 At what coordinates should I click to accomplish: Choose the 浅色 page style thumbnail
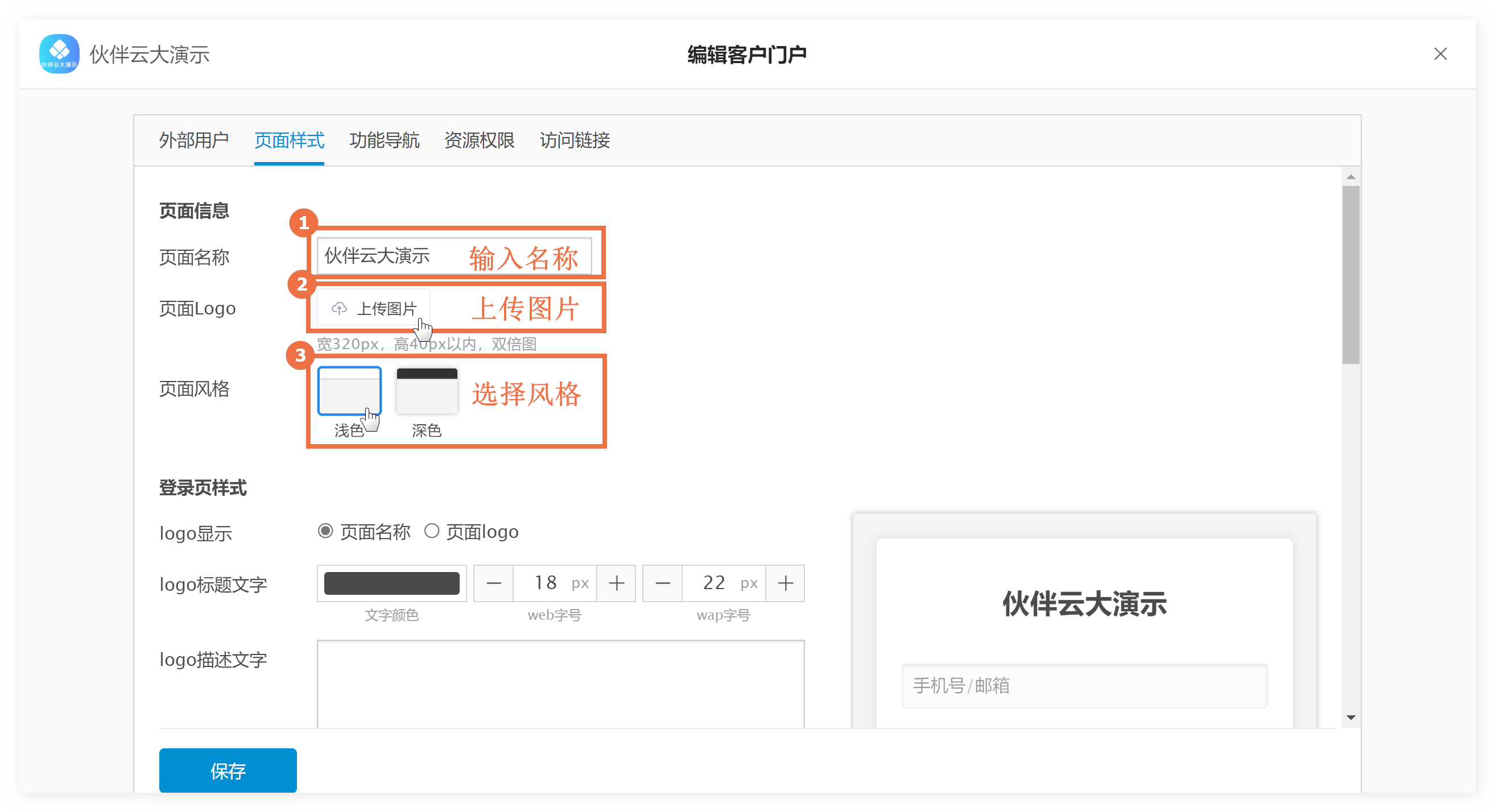(349, 390)
